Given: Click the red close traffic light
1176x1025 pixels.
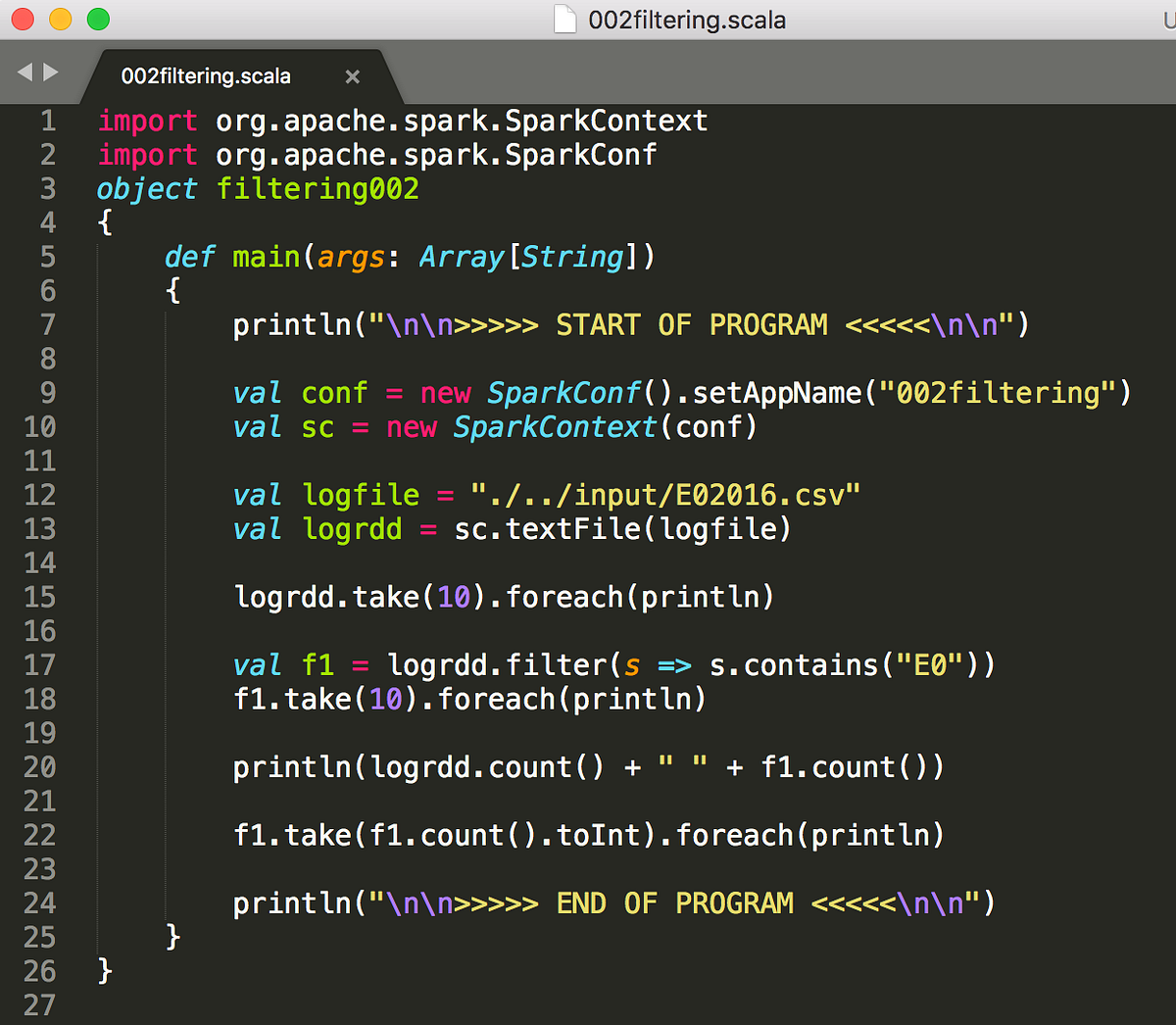Looking at the screenshot, I should coord(24,18).
